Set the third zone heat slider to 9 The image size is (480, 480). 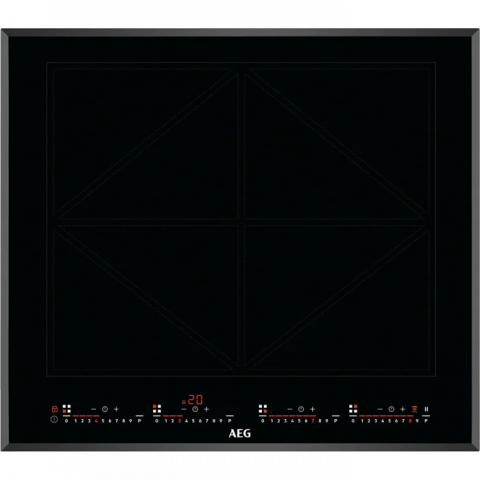(327, 421)
